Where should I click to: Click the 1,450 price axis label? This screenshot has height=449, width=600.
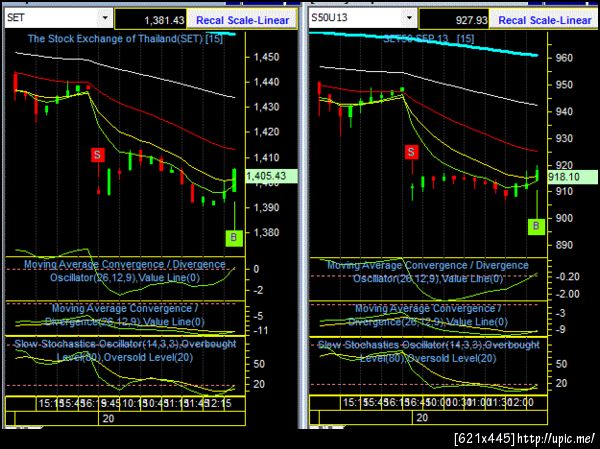coord(266,57)
